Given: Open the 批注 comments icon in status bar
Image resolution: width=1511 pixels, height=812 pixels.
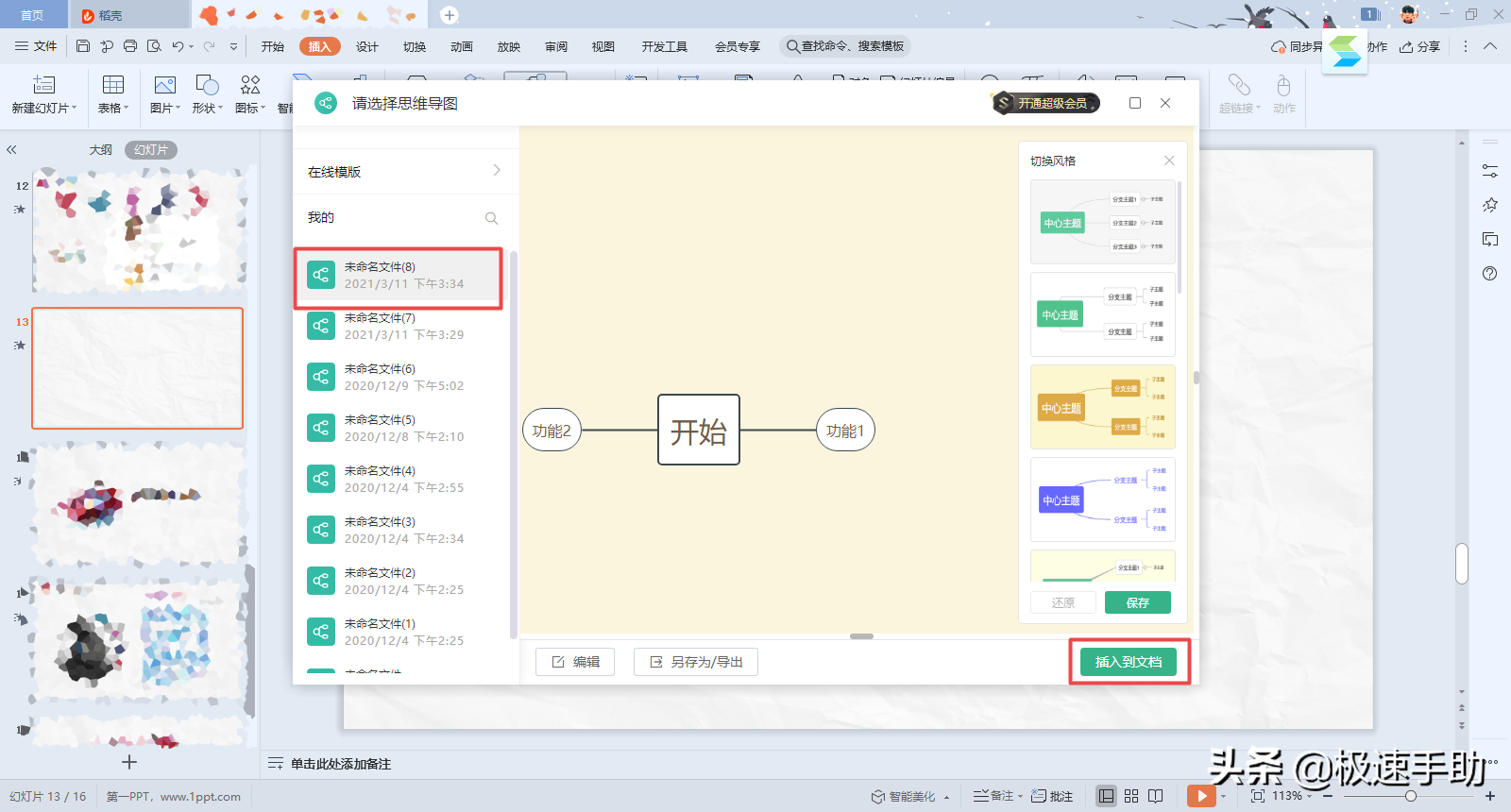Looking at the screenshot, I should click(1052, 796).
